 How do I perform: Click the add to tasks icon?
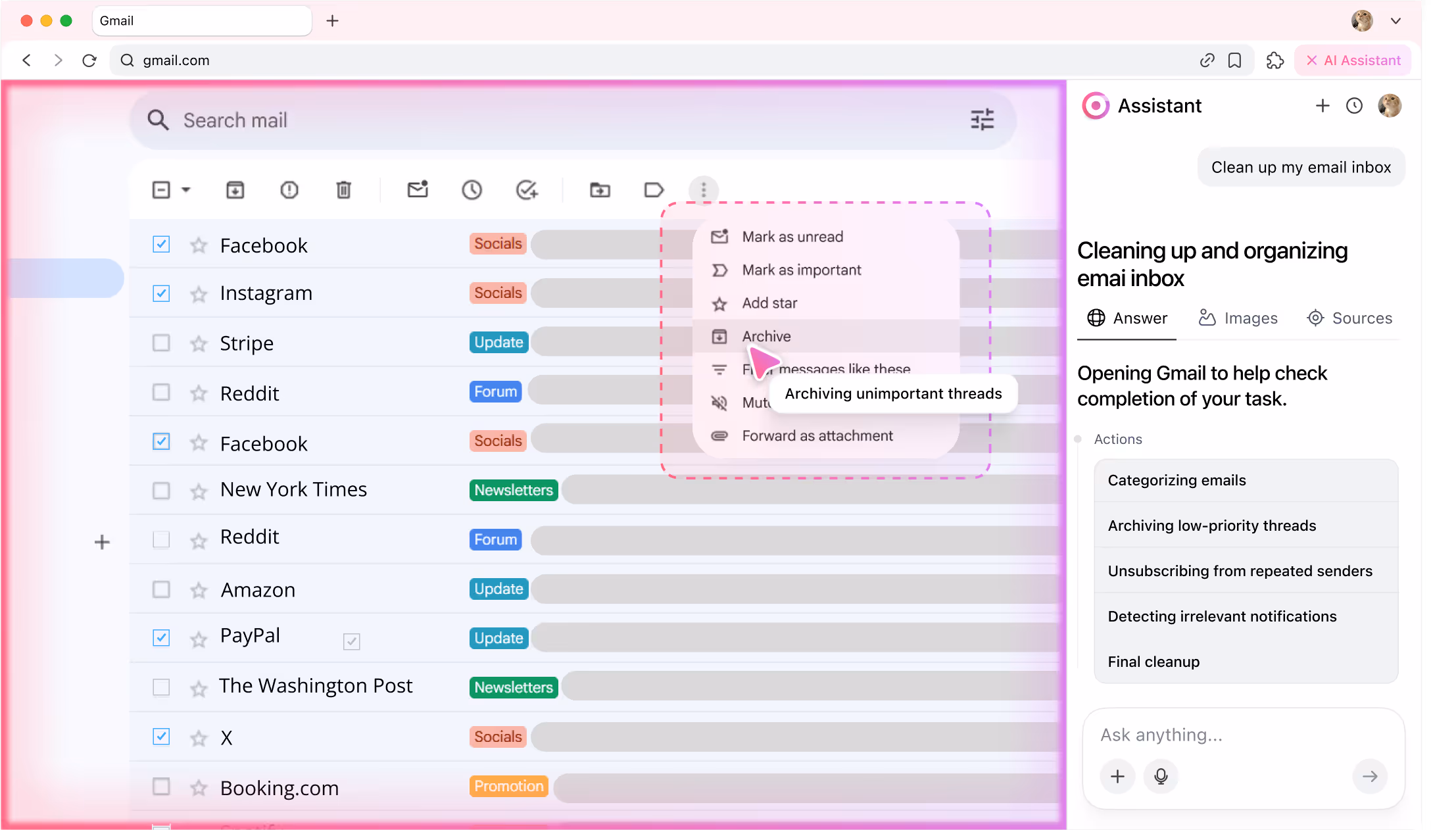tap(527, 190)
